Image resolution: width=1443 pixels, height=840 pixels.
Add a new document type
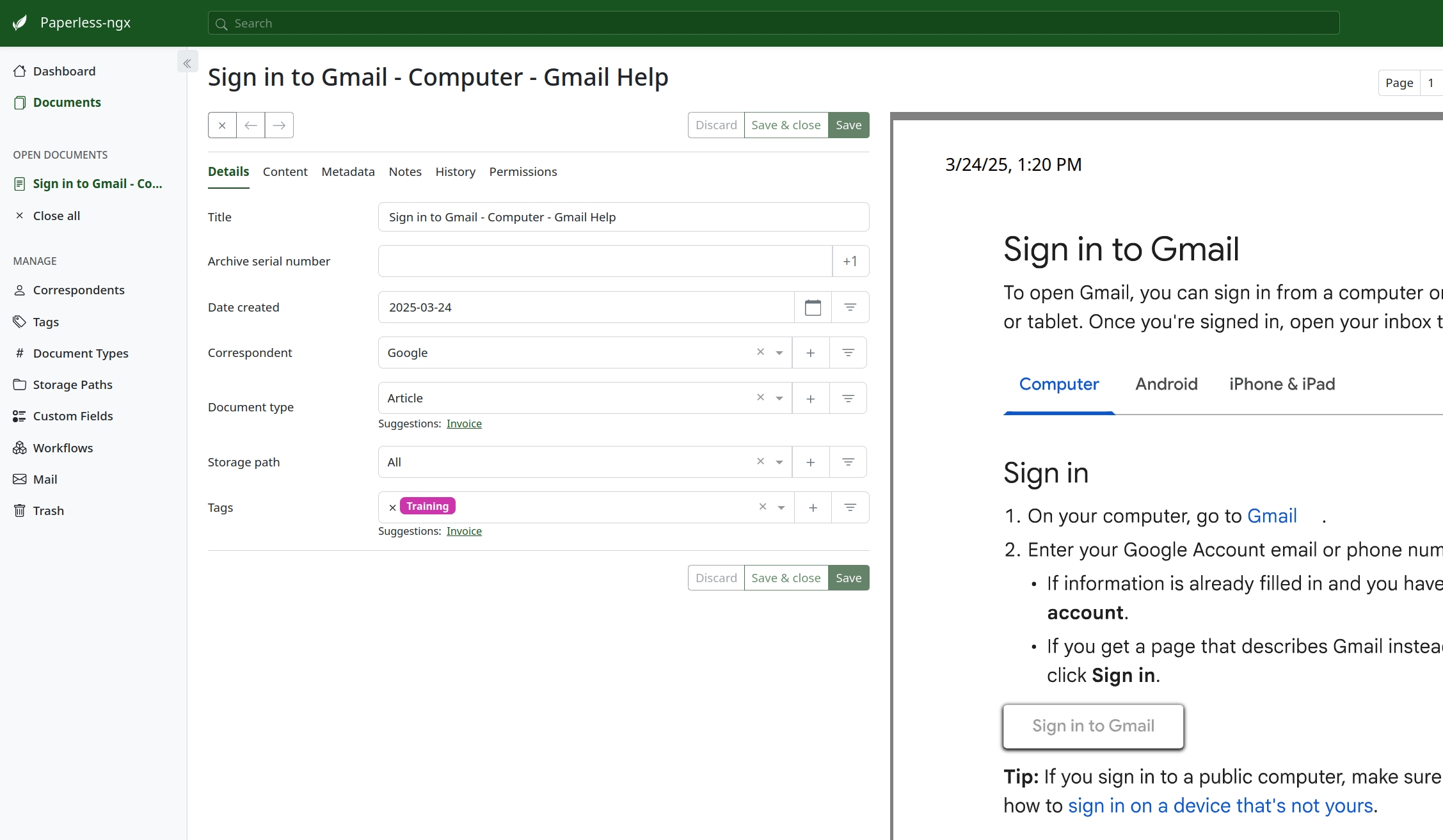(811, 398)
